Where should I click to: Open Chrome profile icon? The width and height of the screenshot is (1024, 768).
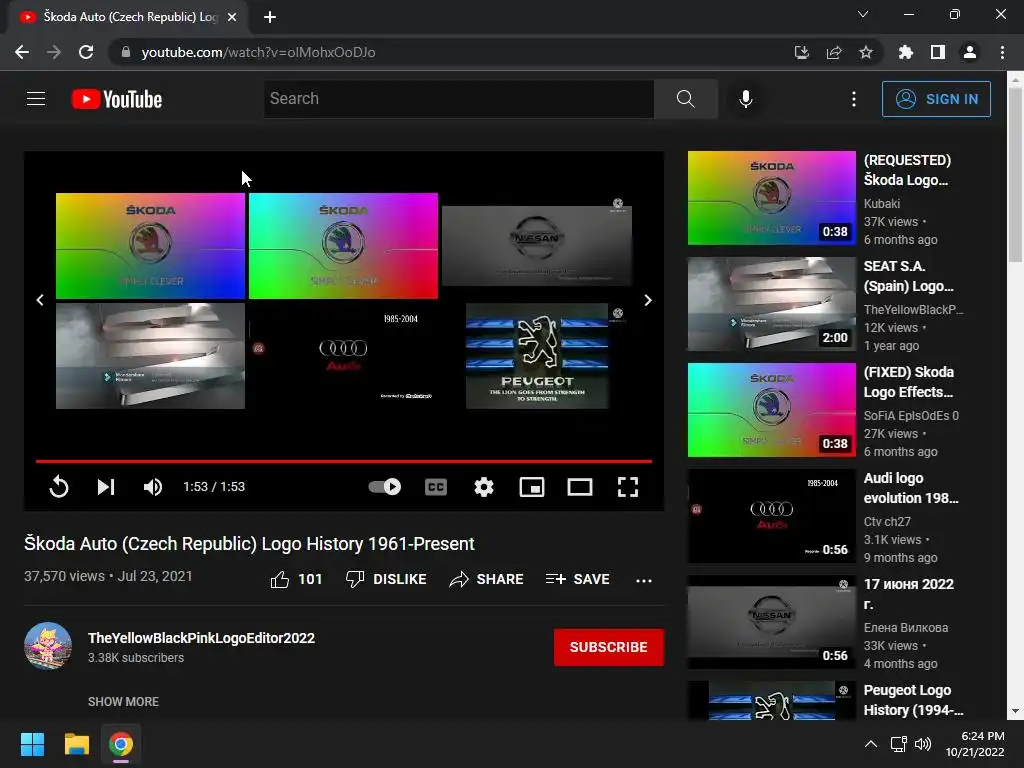970,52
